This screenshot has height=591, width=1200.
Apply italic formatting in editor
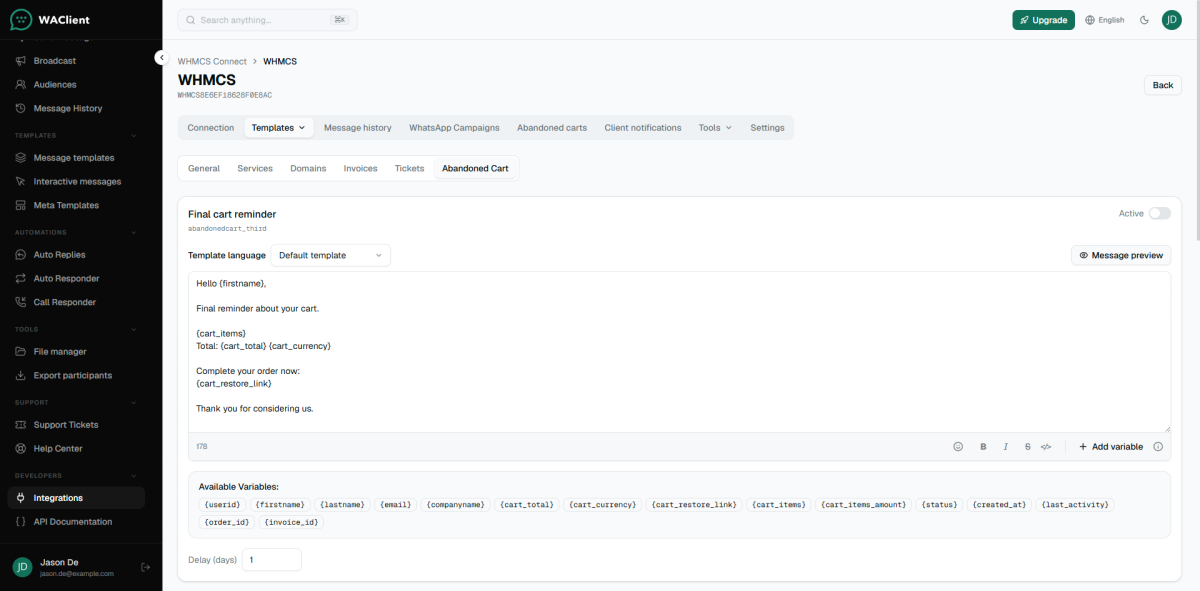[1005, 447]
